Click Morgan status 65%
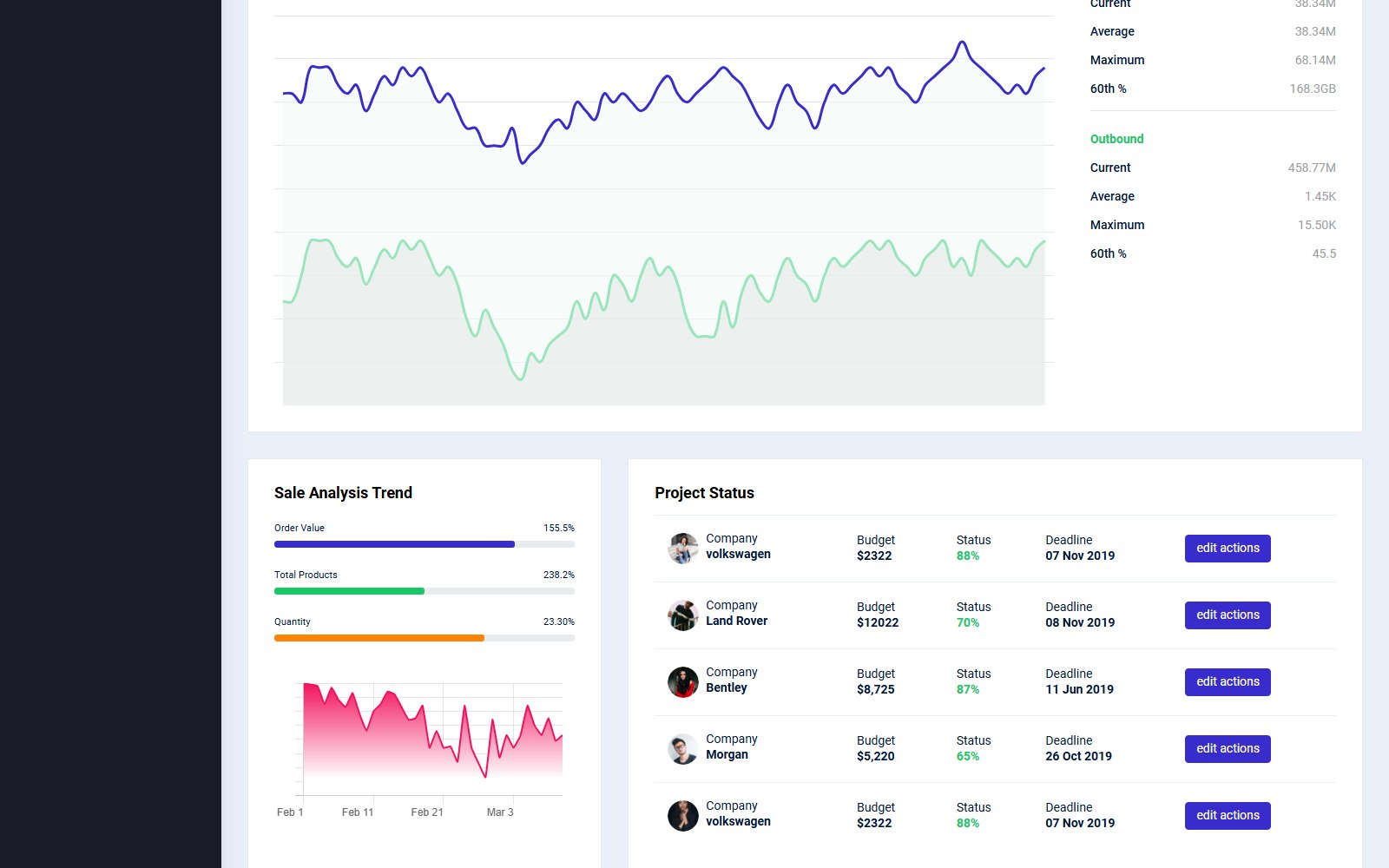The image size is (1389, 868). click(x=968, y=756)
